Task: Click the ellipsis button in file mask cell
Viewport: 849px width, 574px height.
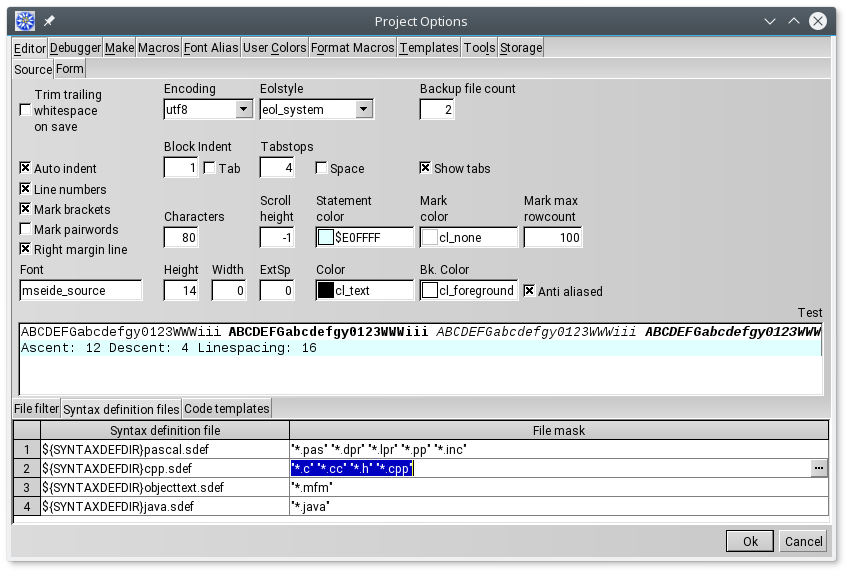Action: [819, 468]
